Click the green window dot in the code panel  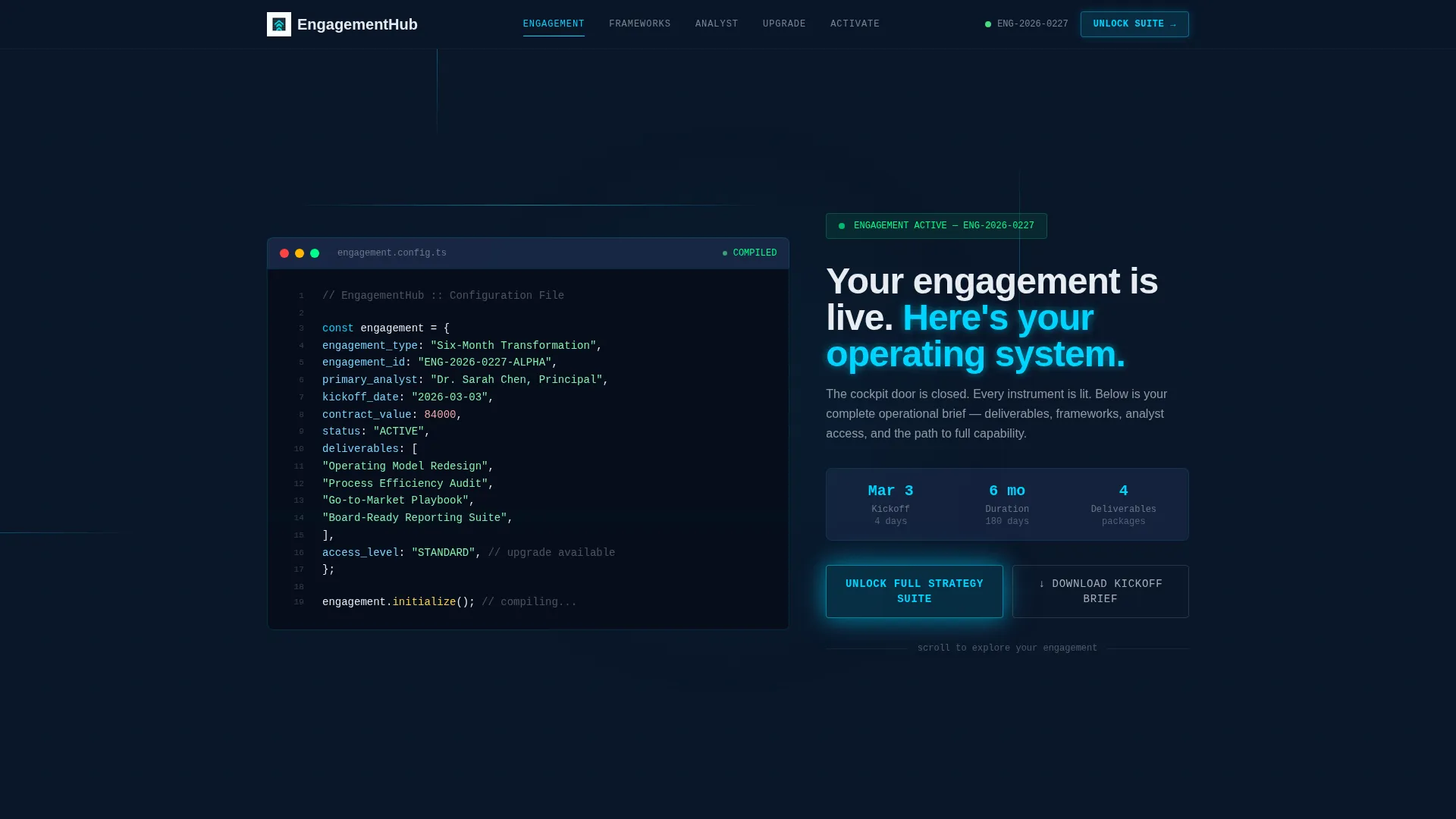point(315,253)
